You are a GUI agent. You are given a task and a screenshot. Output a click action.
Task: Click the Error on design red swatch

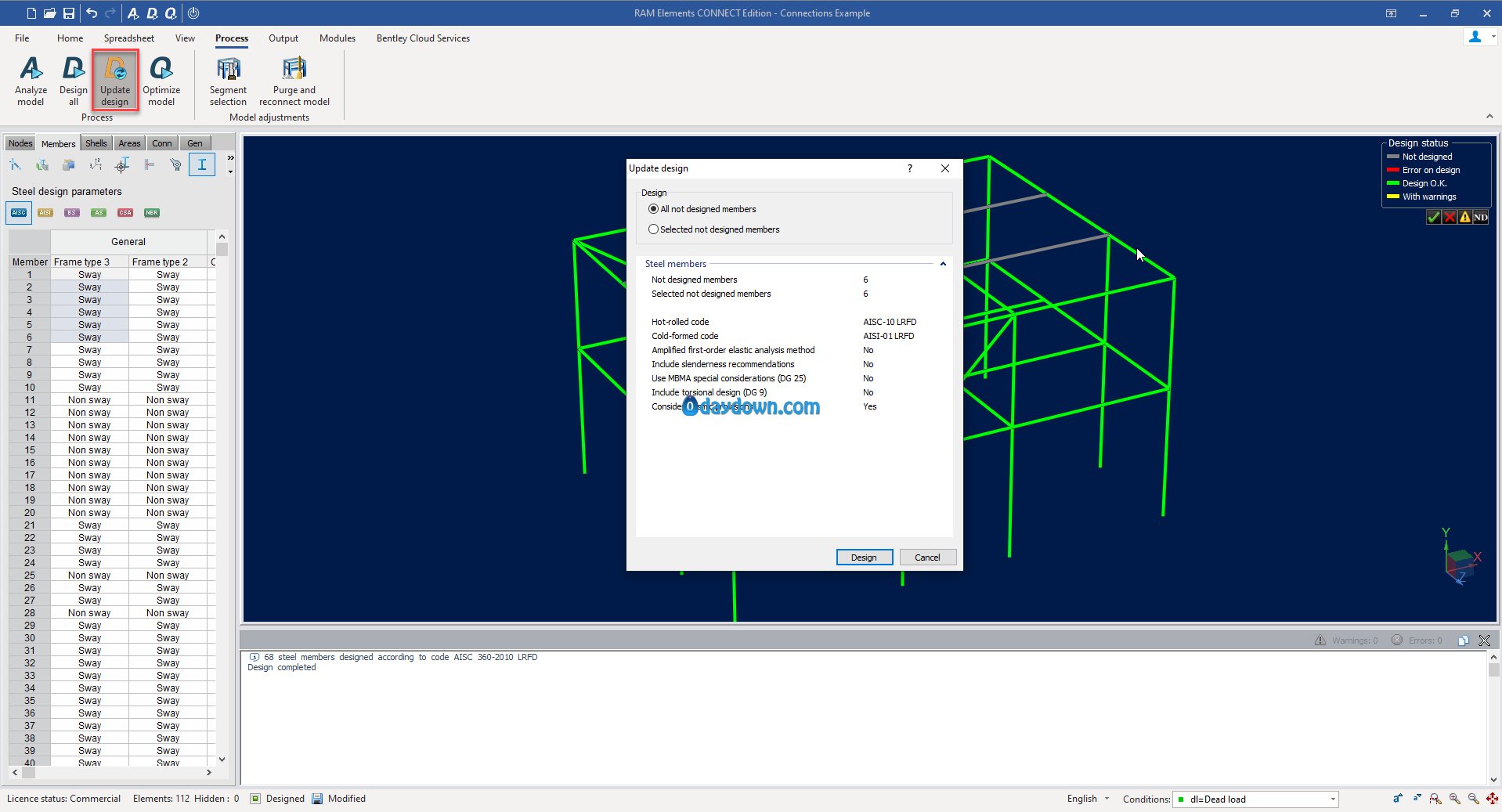(1393, 170)
